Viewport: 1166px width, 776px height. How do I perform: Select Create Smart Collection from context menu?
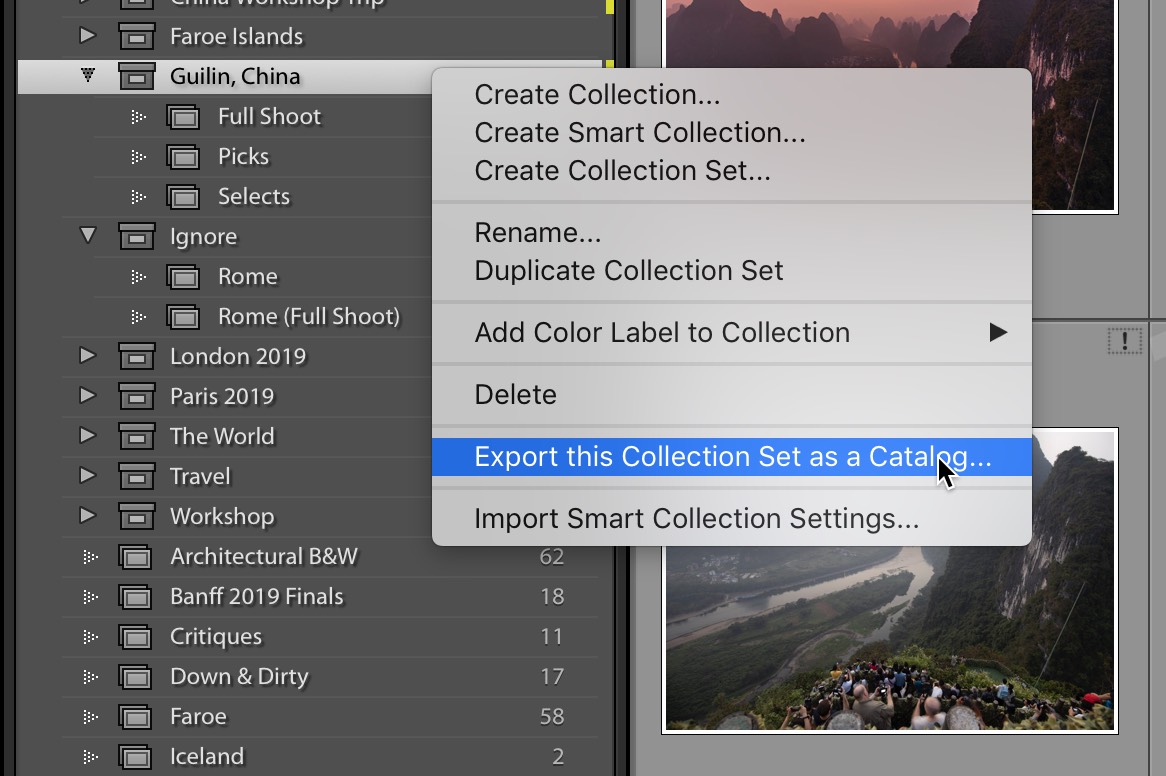point(640,133)
